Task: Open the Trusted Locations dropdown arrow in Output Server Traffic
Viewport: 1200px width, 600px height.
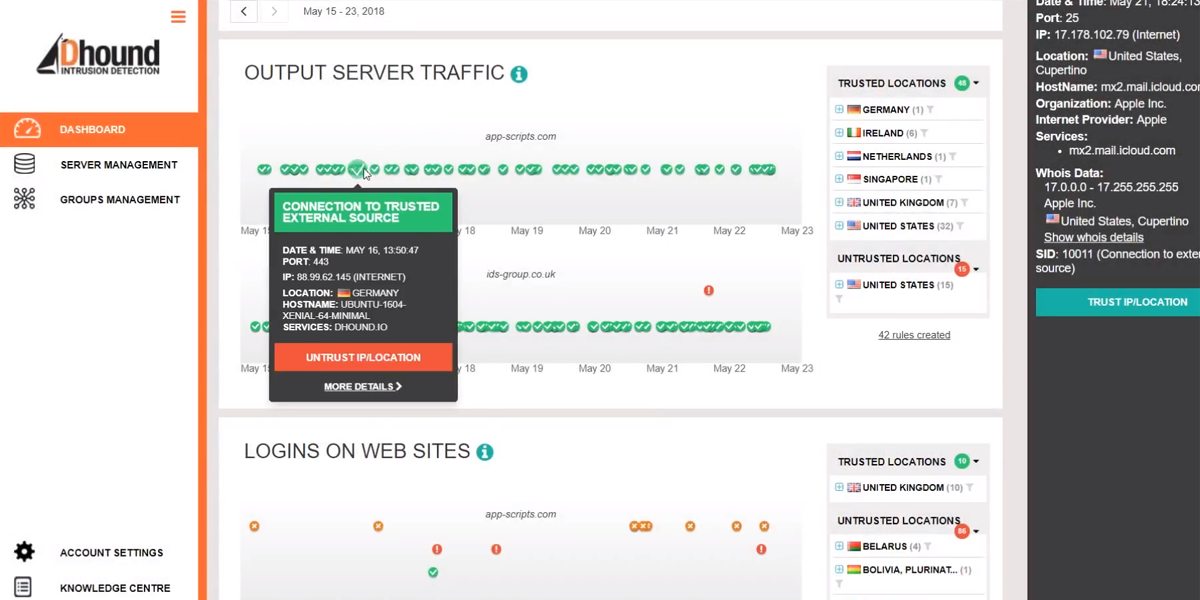Action: pyautogui.click(x=976, y=84)
